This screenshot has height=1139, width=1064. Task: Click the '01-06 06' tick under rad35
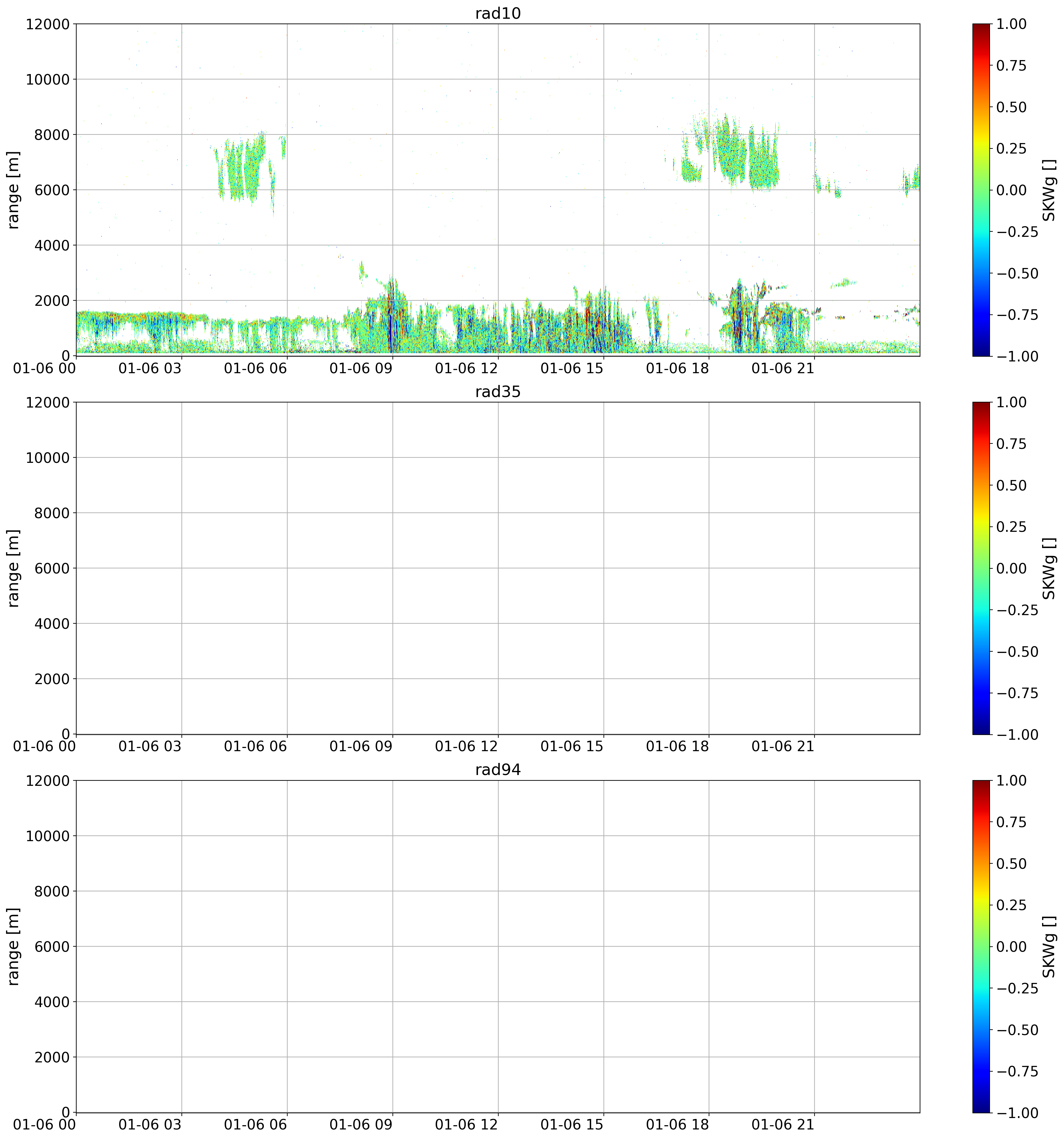click(256, 746)
